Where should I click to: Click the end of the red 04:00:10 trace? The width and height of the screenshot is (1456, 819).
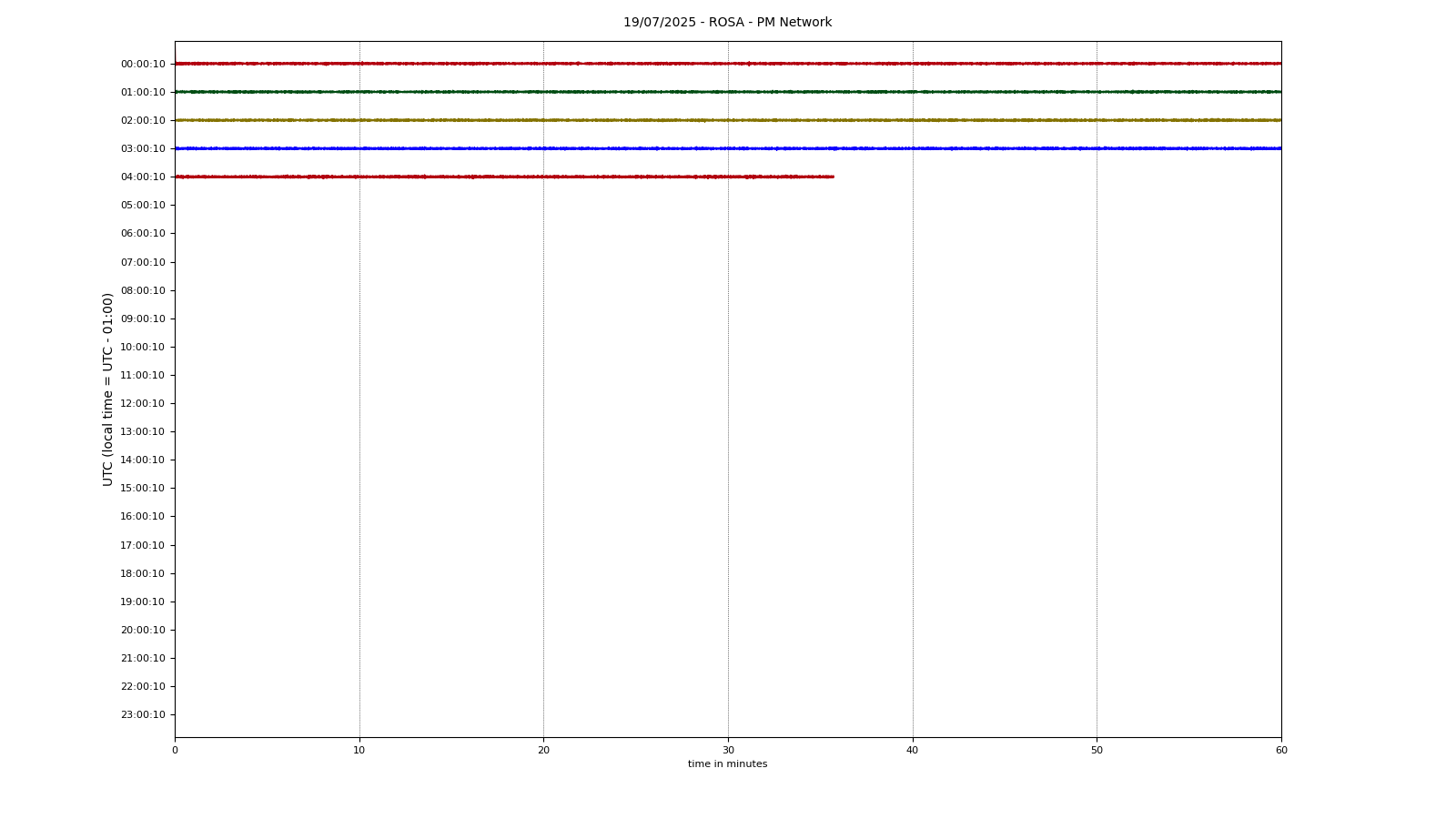pos(832,177)
